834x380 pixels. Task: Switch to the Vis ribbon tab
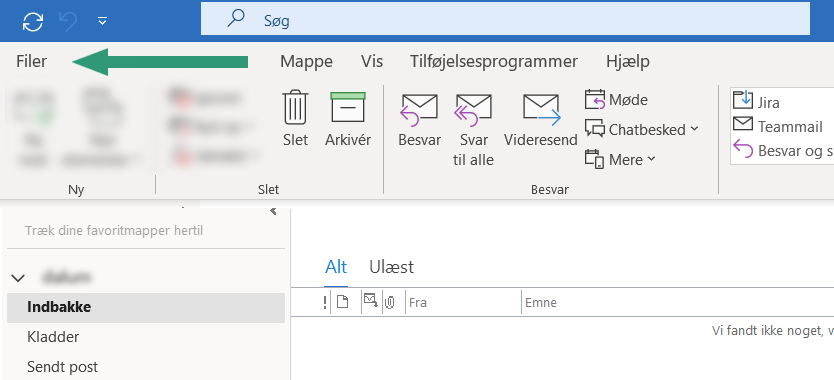372,62
